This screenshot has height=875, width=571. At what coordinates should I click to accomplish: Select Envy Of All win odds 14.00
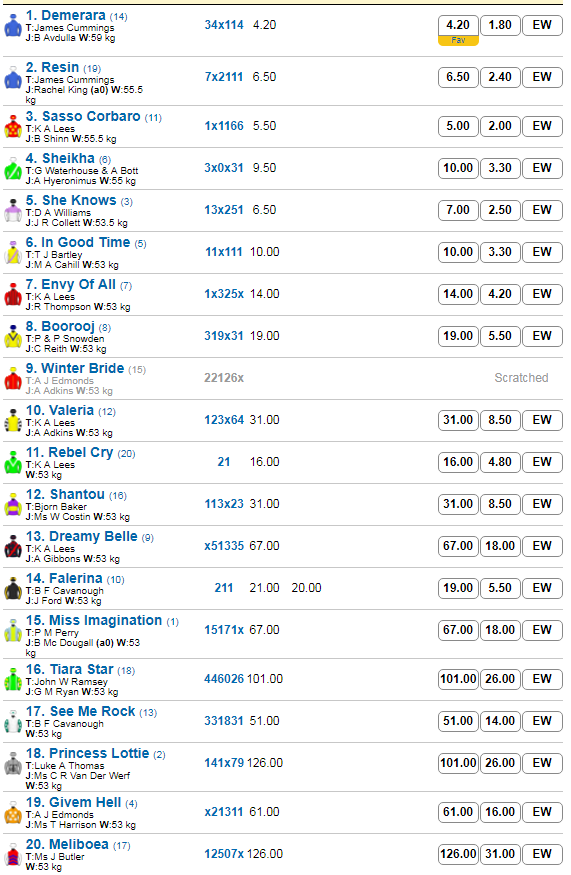458,294
